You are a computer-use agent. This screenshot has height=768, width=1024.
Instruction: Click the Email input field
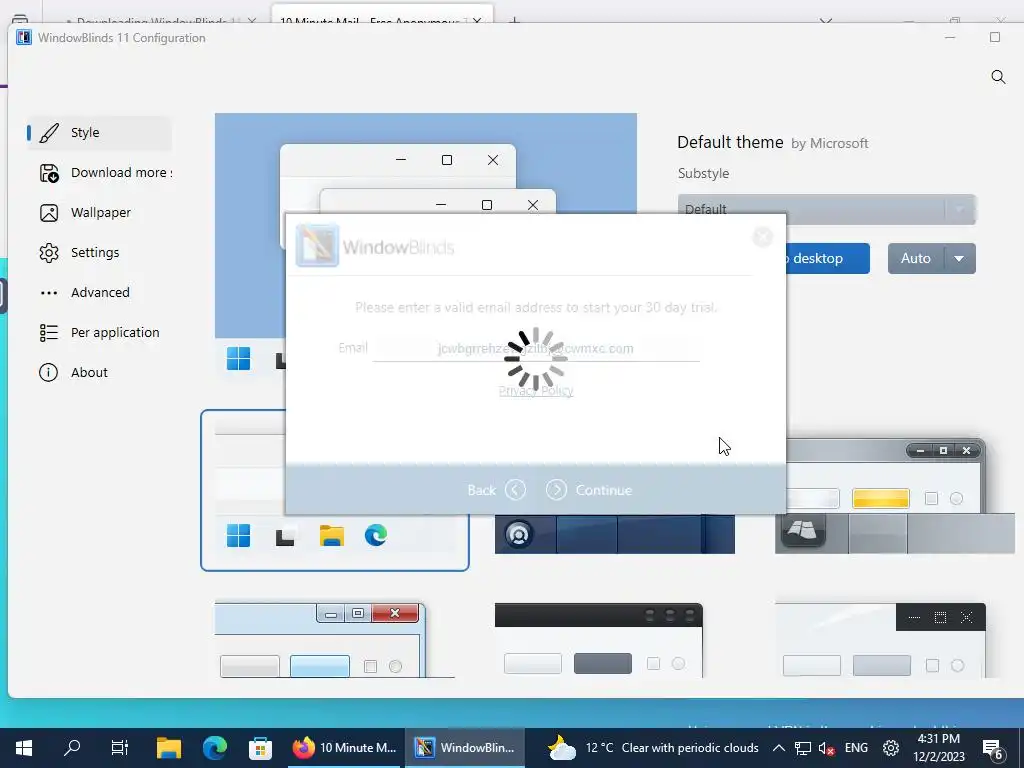[536, 348]
